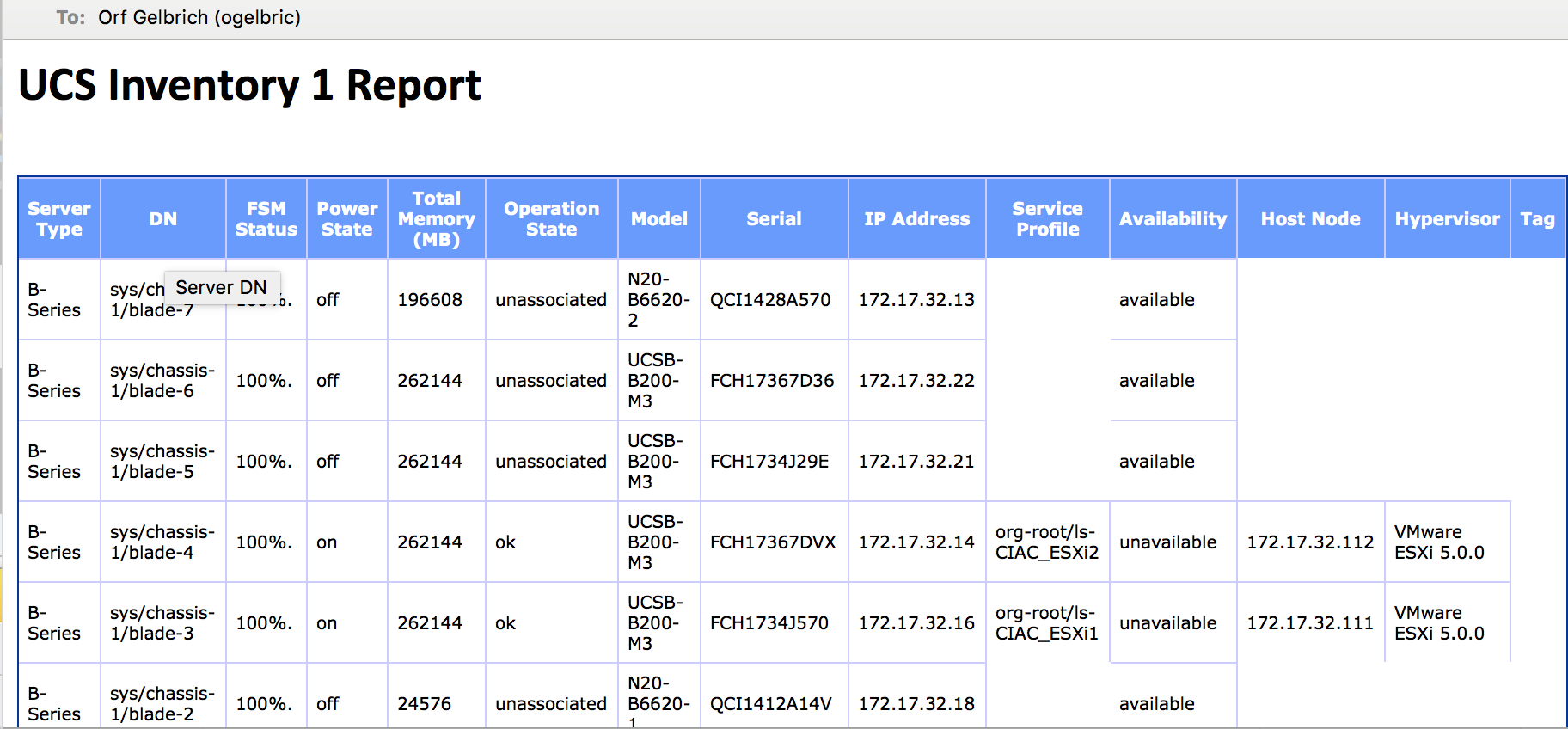The image size is (1568, 729).
Task: Select the Serial column header
Action: 775,218
